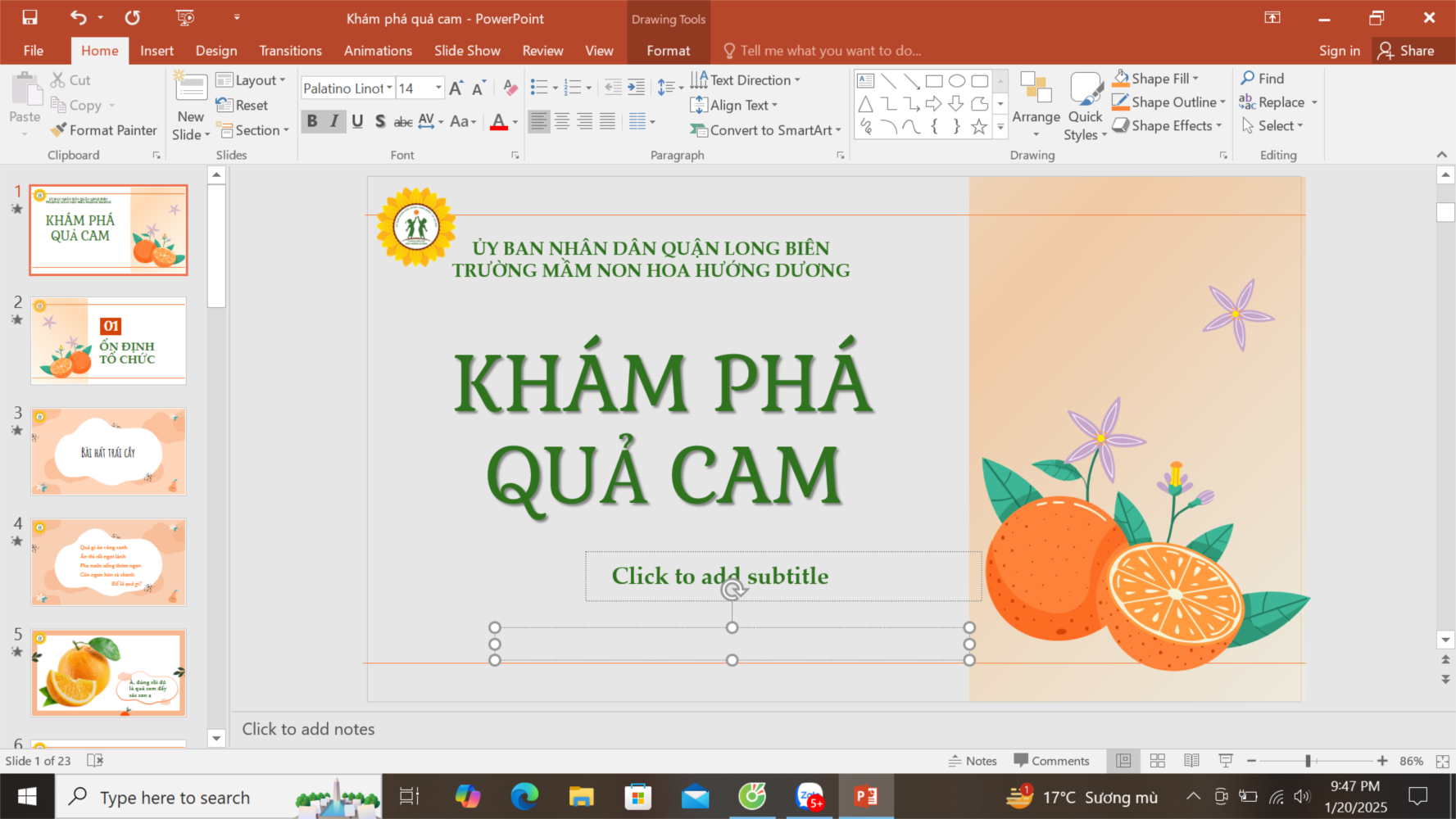The image size is (1456, 819).
Task: Toggle the Notes pane in status bar
Action: coord(973,761)
